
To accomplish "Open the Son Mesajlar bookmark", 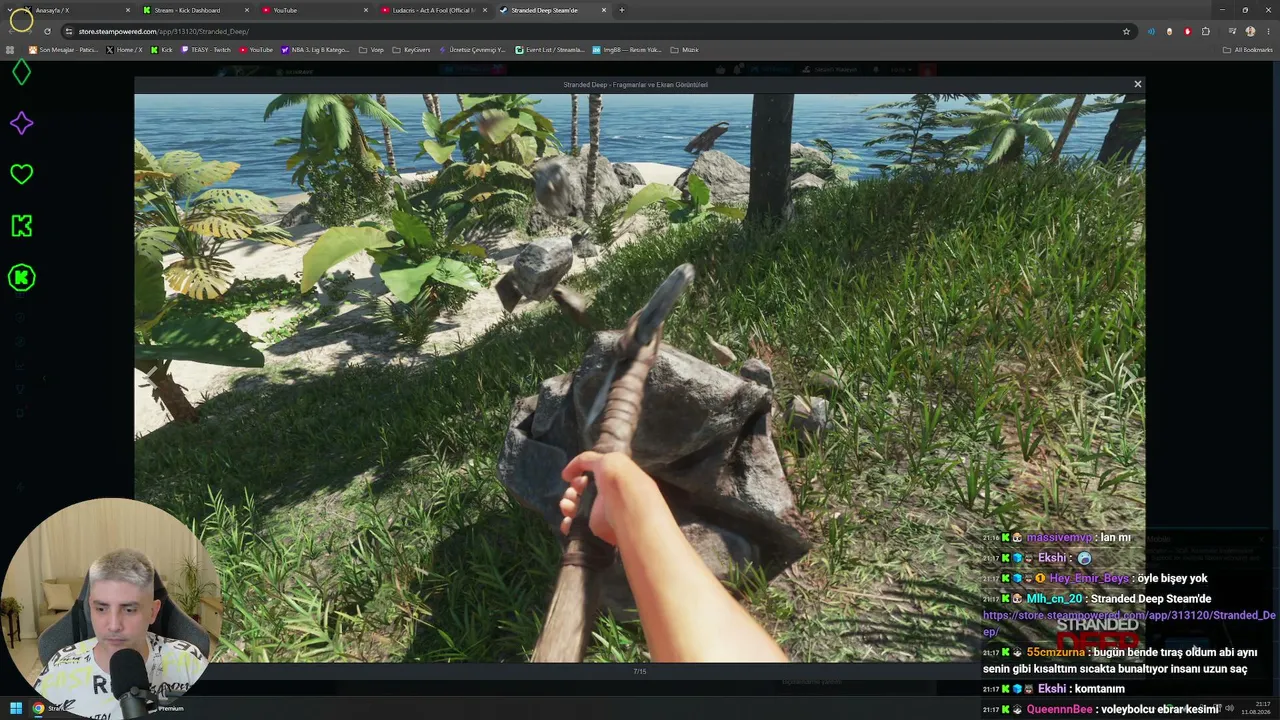I will click(63, 49).
